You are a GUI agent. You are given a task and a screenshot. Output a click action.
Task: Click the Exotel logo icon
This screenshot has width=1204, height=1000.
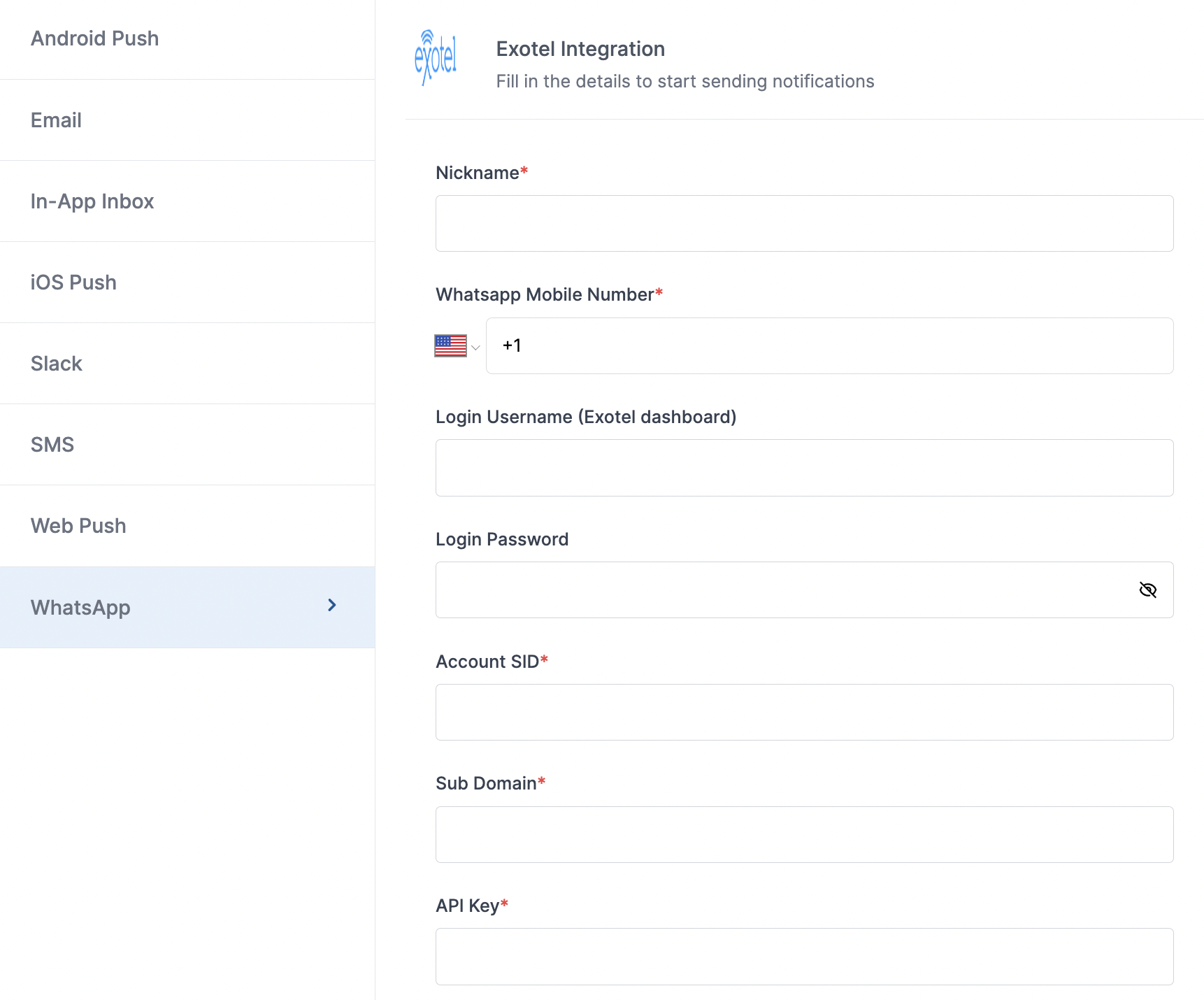[436, 57]
